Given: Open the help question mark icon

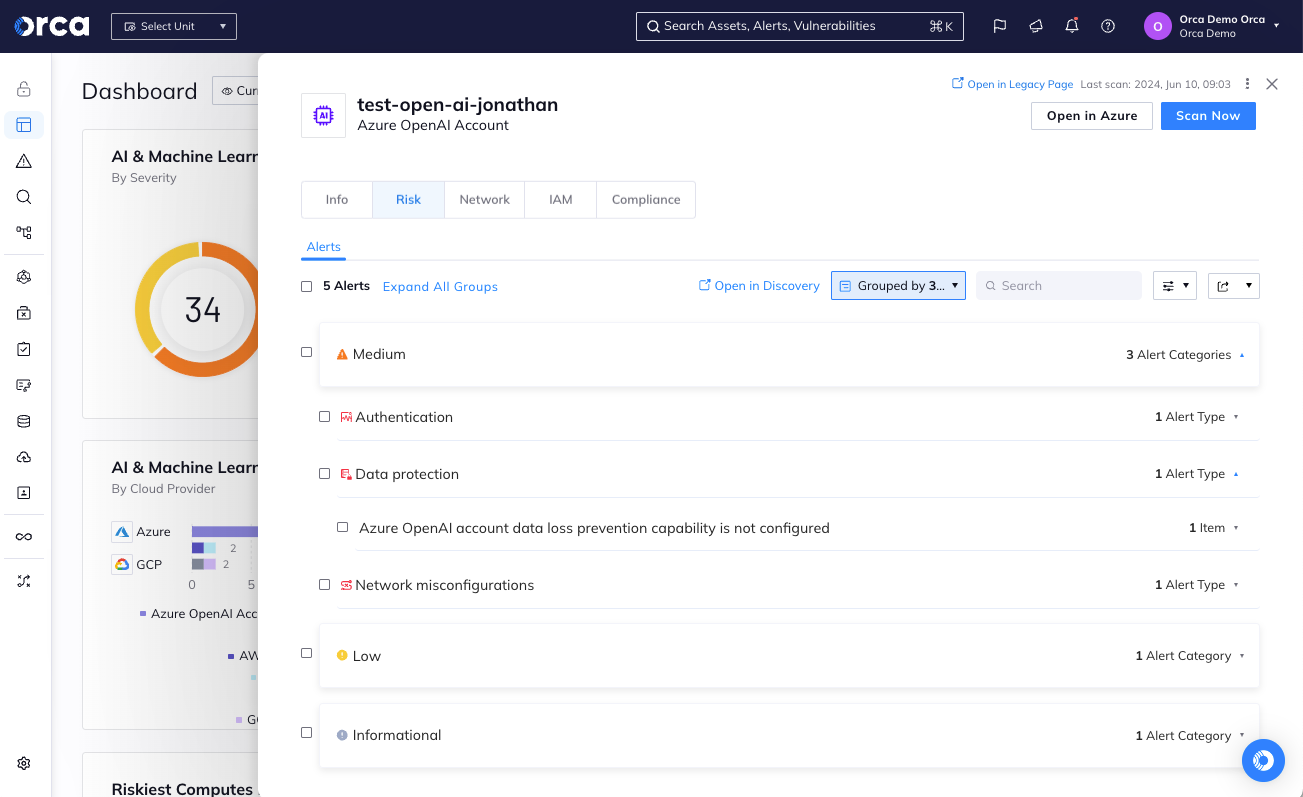Looking at the screenshot, I should (1108, 26).
